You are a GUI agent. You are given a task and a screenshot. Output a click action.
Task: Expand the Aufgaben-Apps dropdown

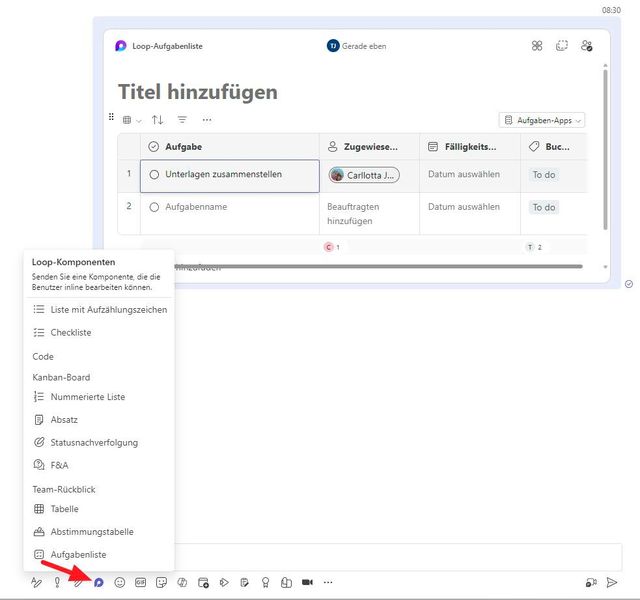(x=542, y=120)
